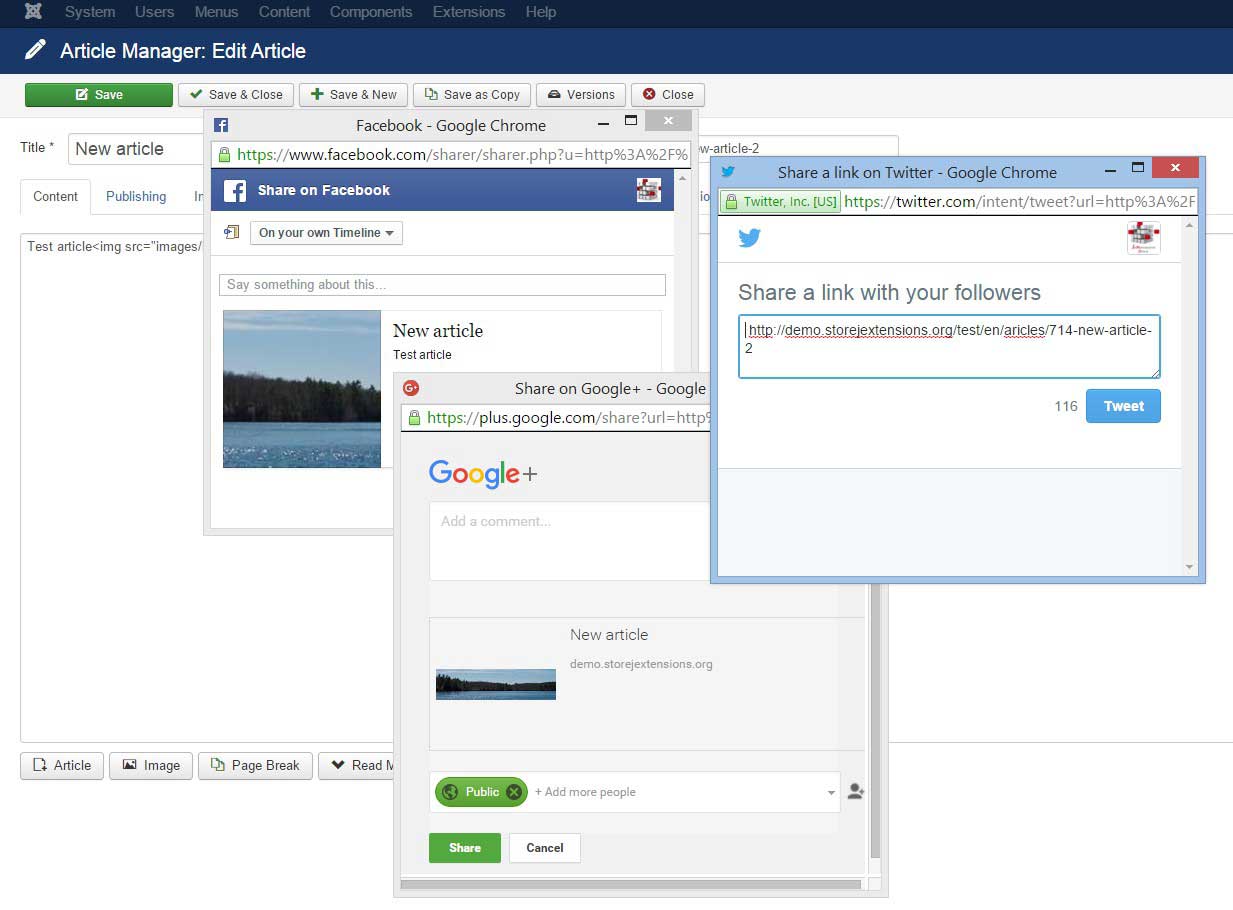
Task: Click the Google+ horizontal scrollbar
Action: (x=631, y=885)
